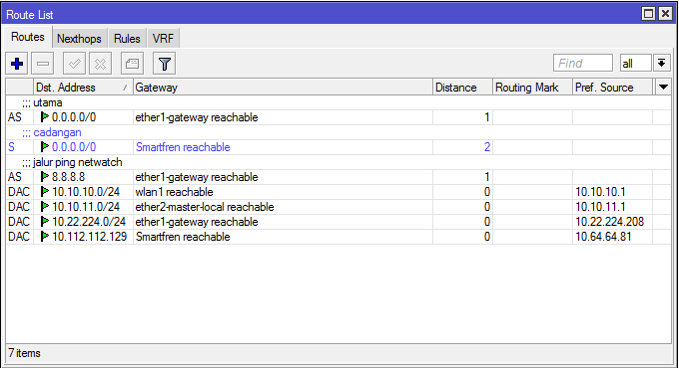The height and width of the screenshot is (368, 679).
Task: Click inside the Find search field
Action: 583,63
